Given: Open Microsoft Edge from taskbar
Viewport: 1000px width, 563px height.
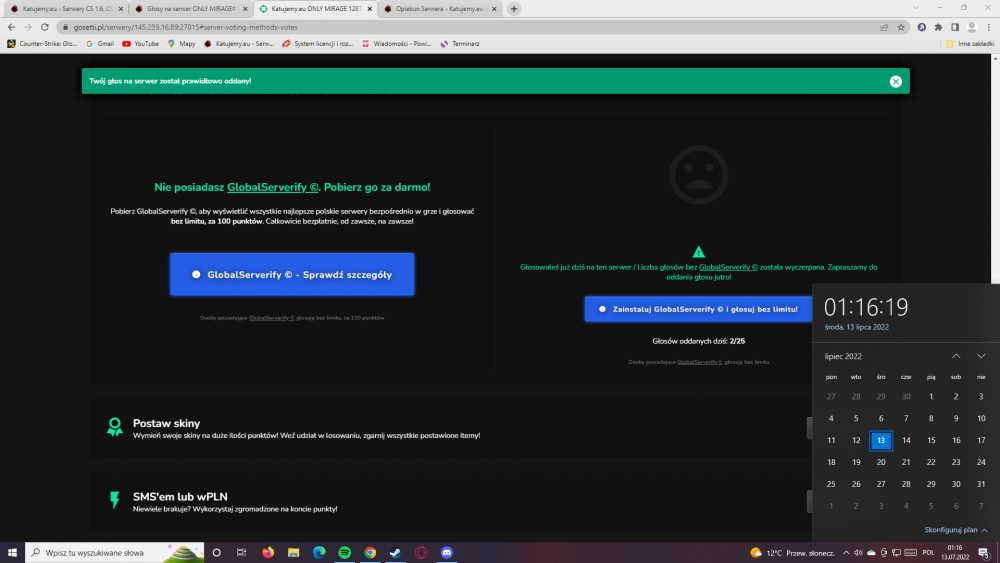Looking at the screenshot, I should 319,553.
